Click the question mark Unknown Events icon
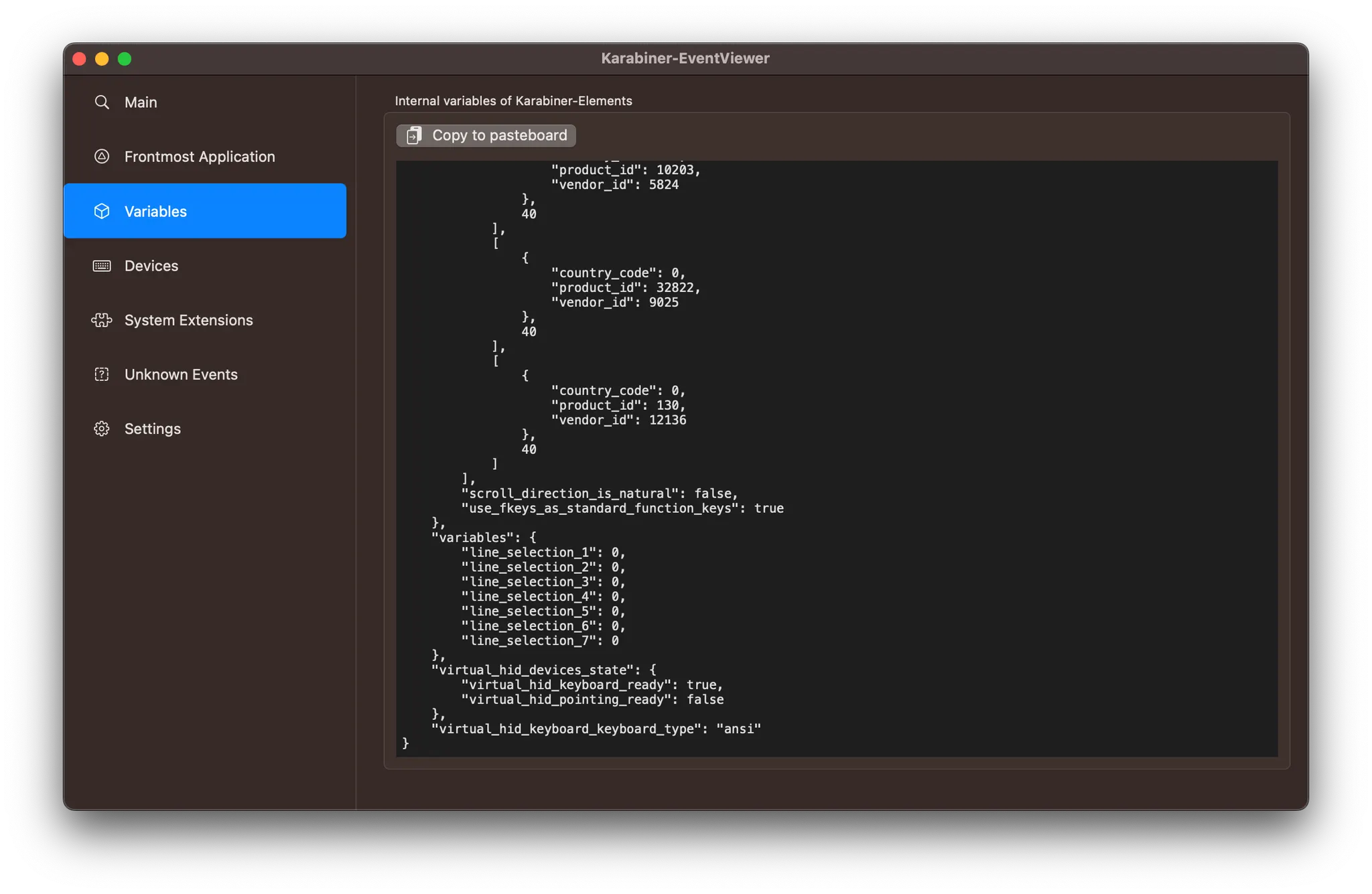 [102, 374]
